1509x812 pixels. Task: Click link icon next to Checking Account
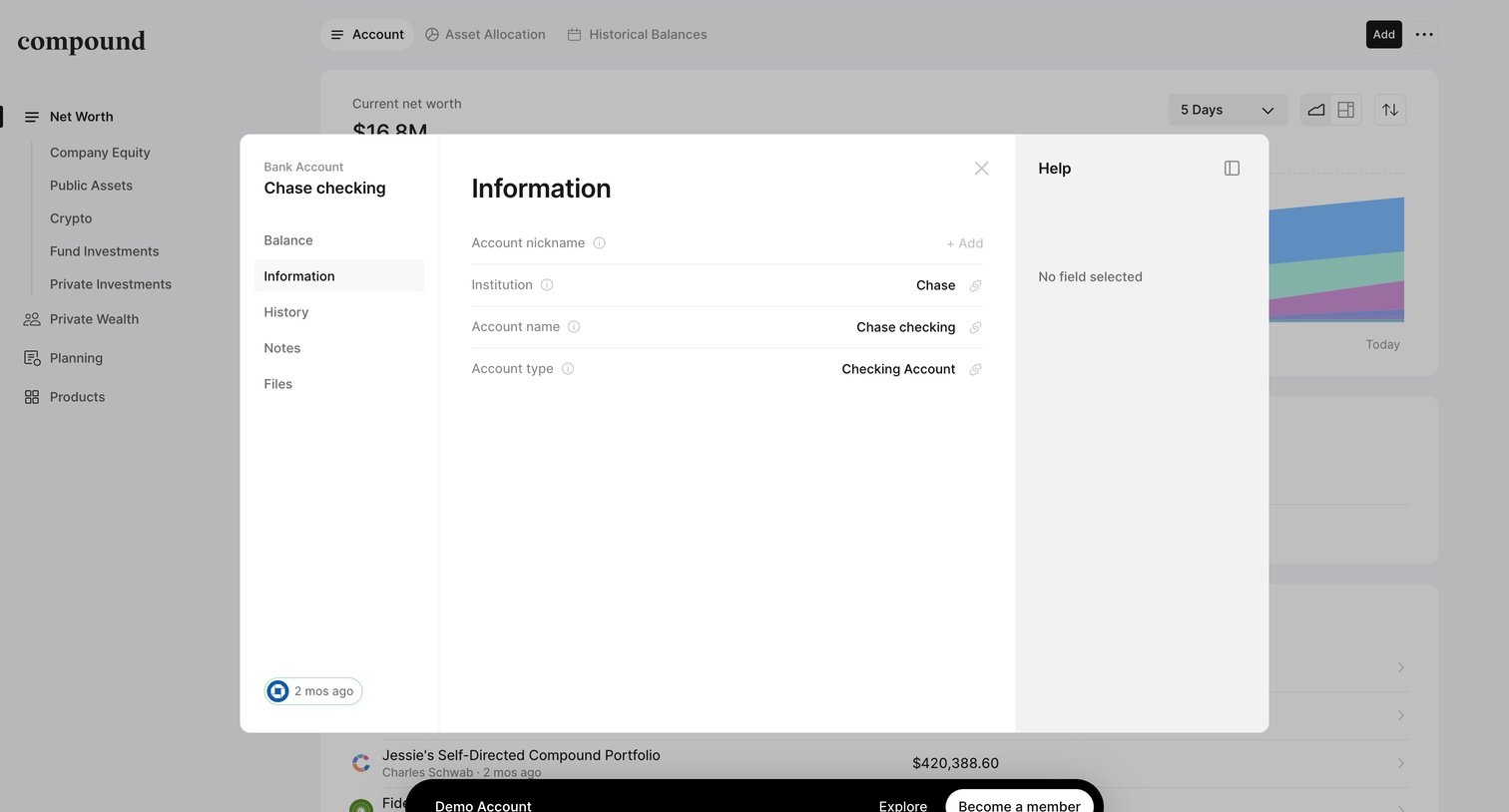click(x=976, y=369)
